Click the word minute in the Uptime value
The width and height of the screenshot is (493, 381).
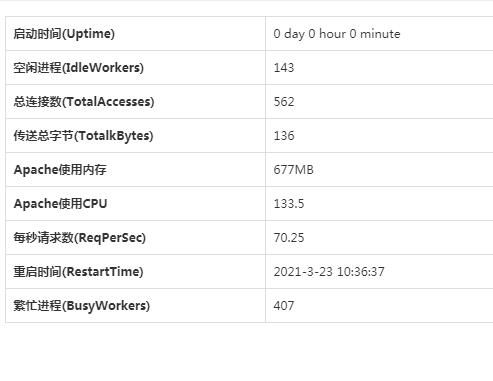coord(380,34)
